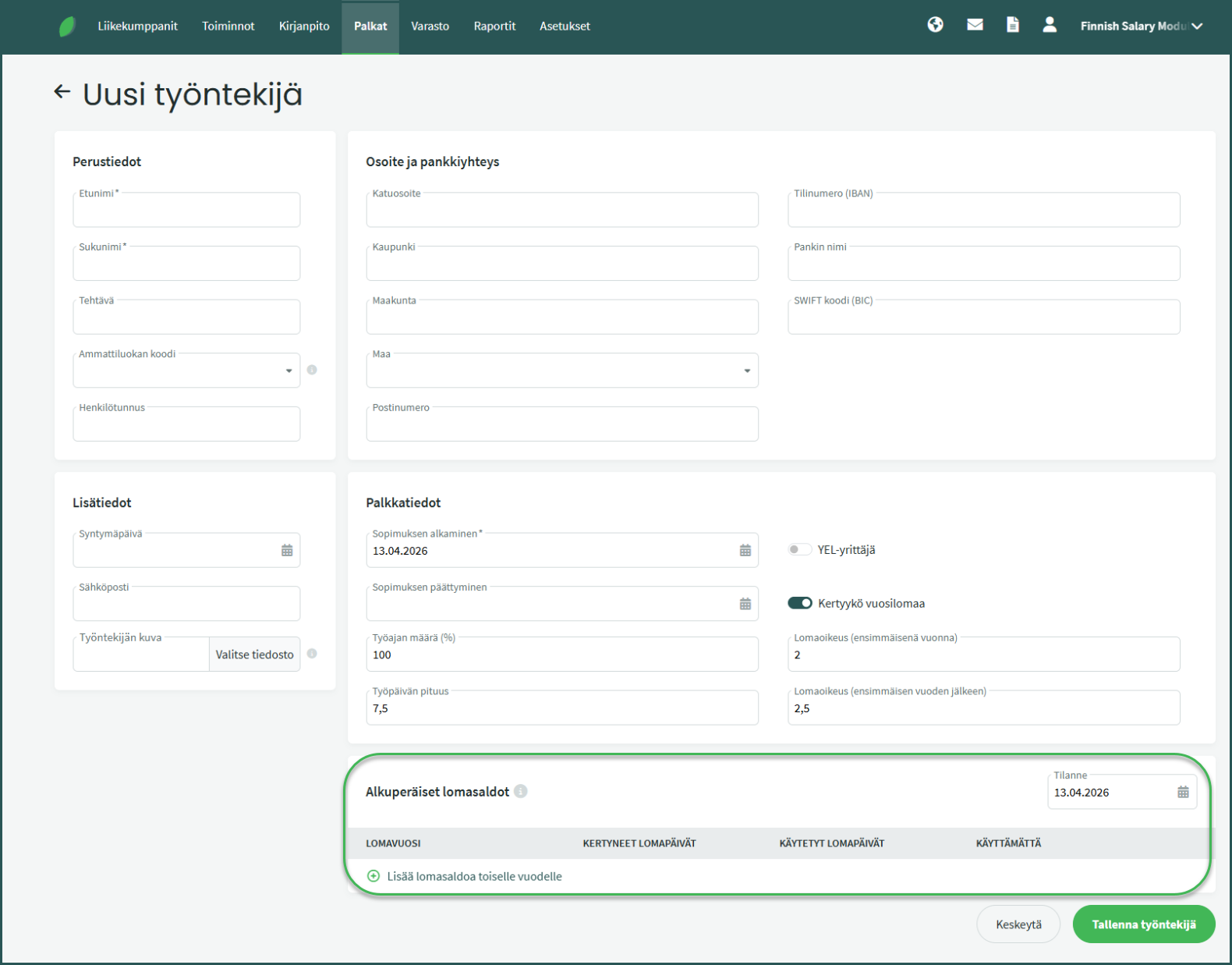The image size is (1232, 965).
Task: Go to the Raportit menu
Action: click(494, 27)
